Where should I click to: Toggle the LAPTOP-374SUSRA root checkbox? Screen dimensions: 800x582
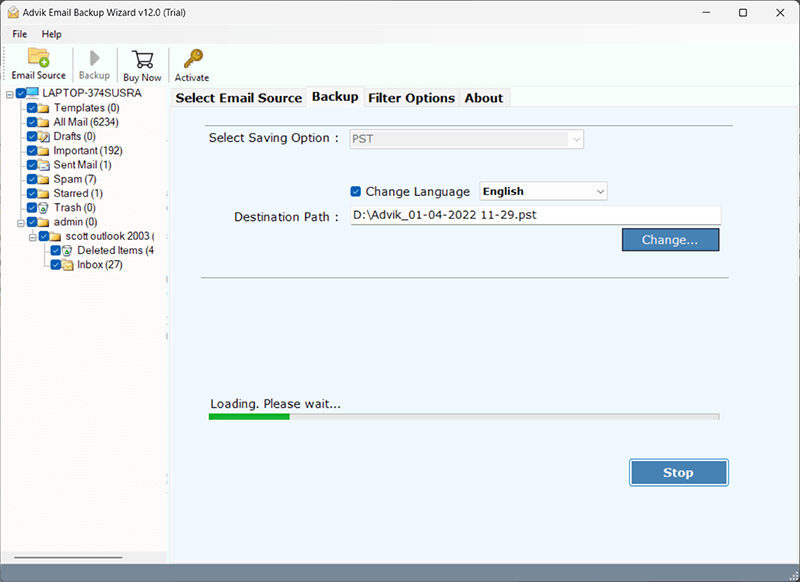pyautogui.click(x=21, y=93)
